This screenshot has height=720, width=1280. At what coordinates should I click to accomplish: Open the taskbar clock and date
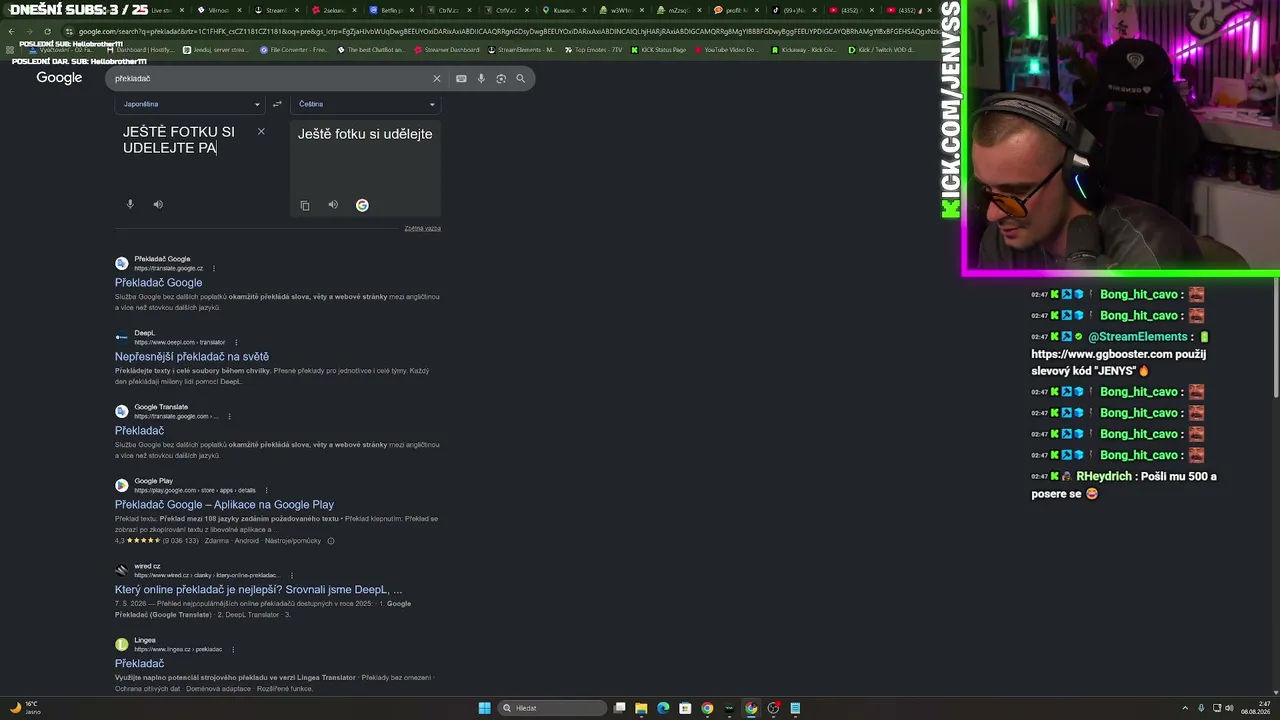click(1256, 708)
